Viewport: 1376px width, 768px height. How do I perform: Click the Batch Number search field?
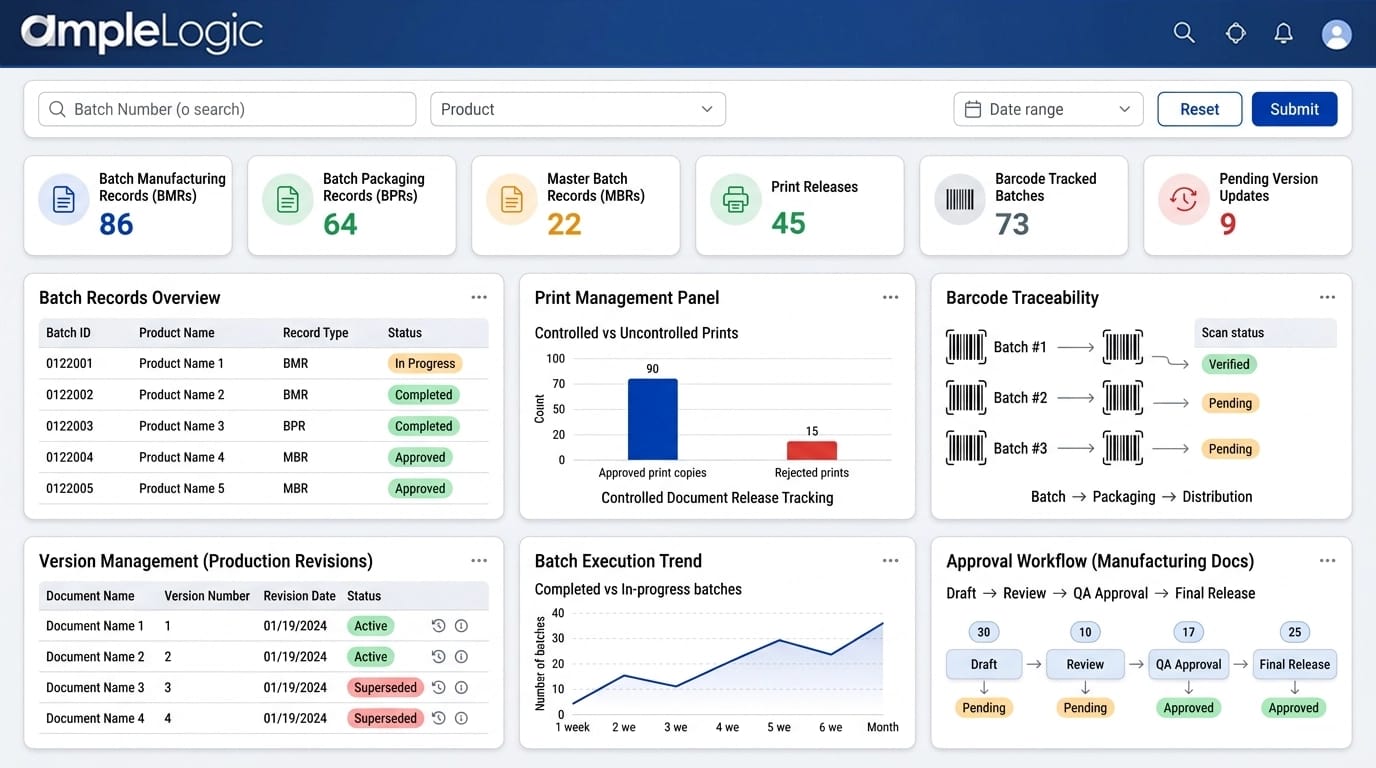click(x=227, y=109)
